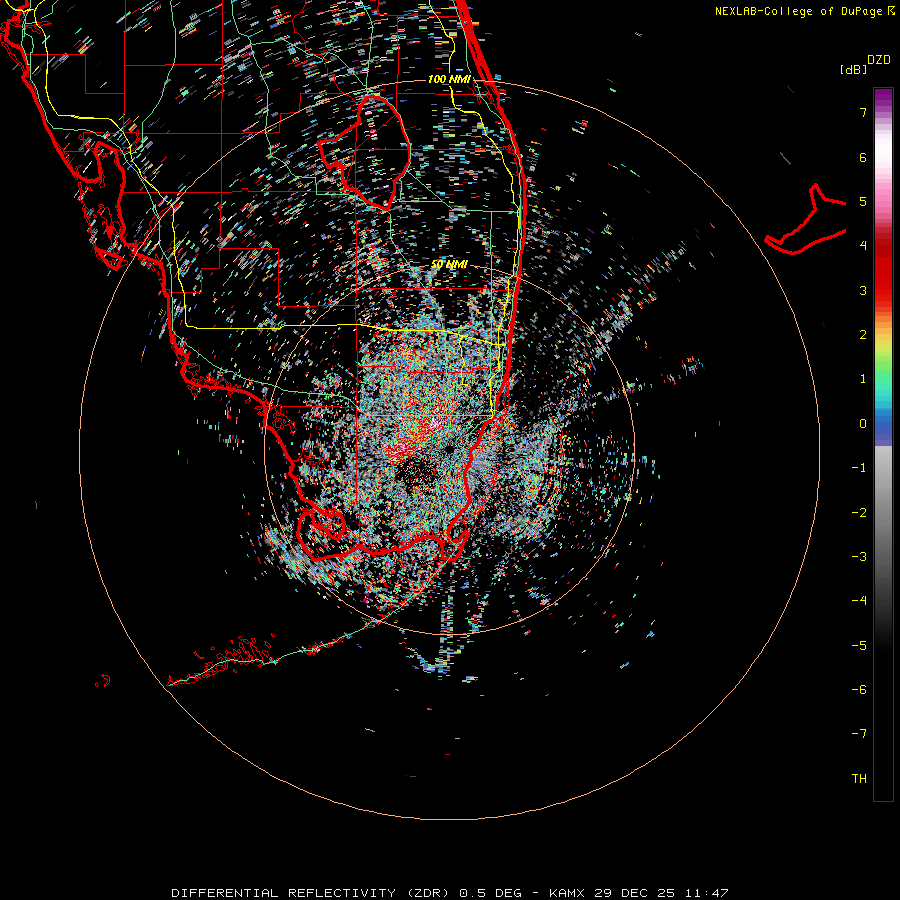Select the positive 4 scale value
The height and width of the screenshot is (900, 900).
(x=863, y=246)
